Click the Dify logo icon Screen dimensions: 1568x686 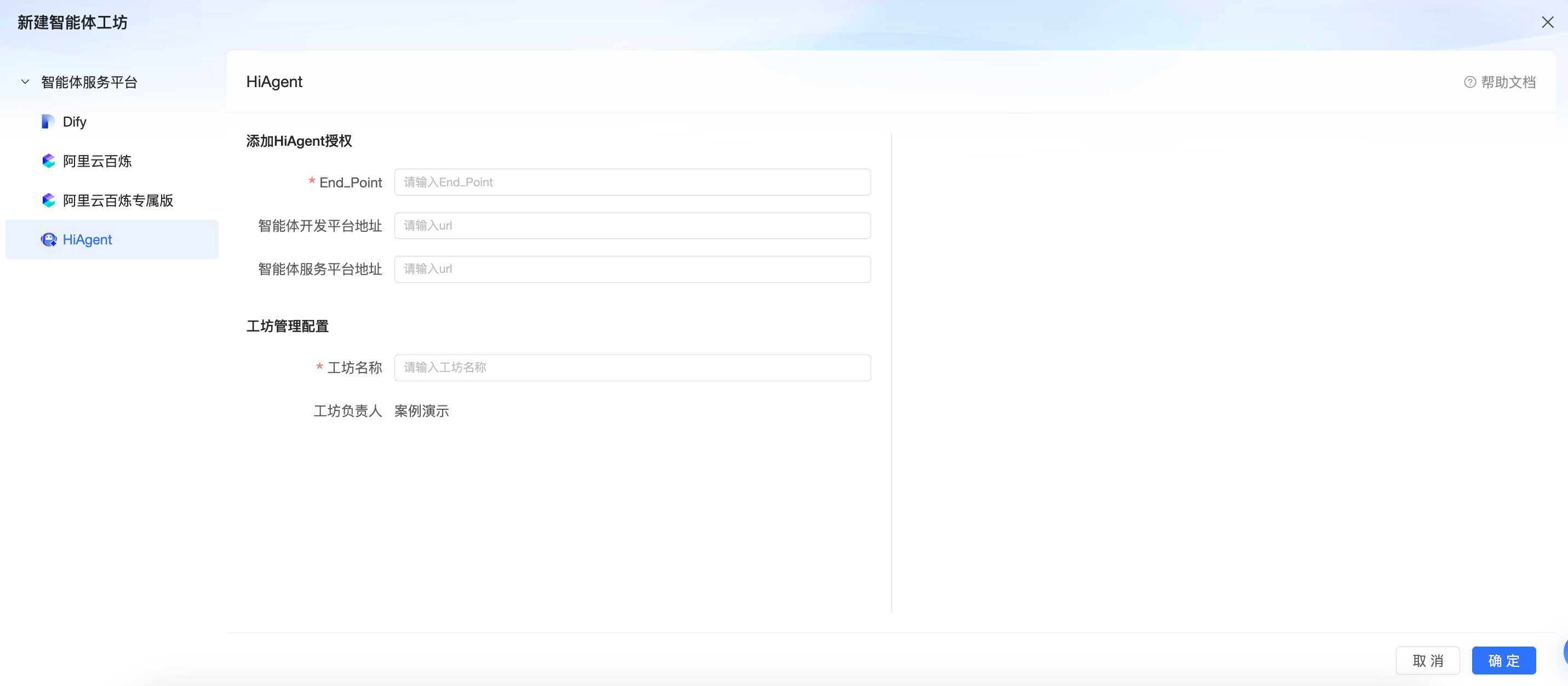[48, 122]
